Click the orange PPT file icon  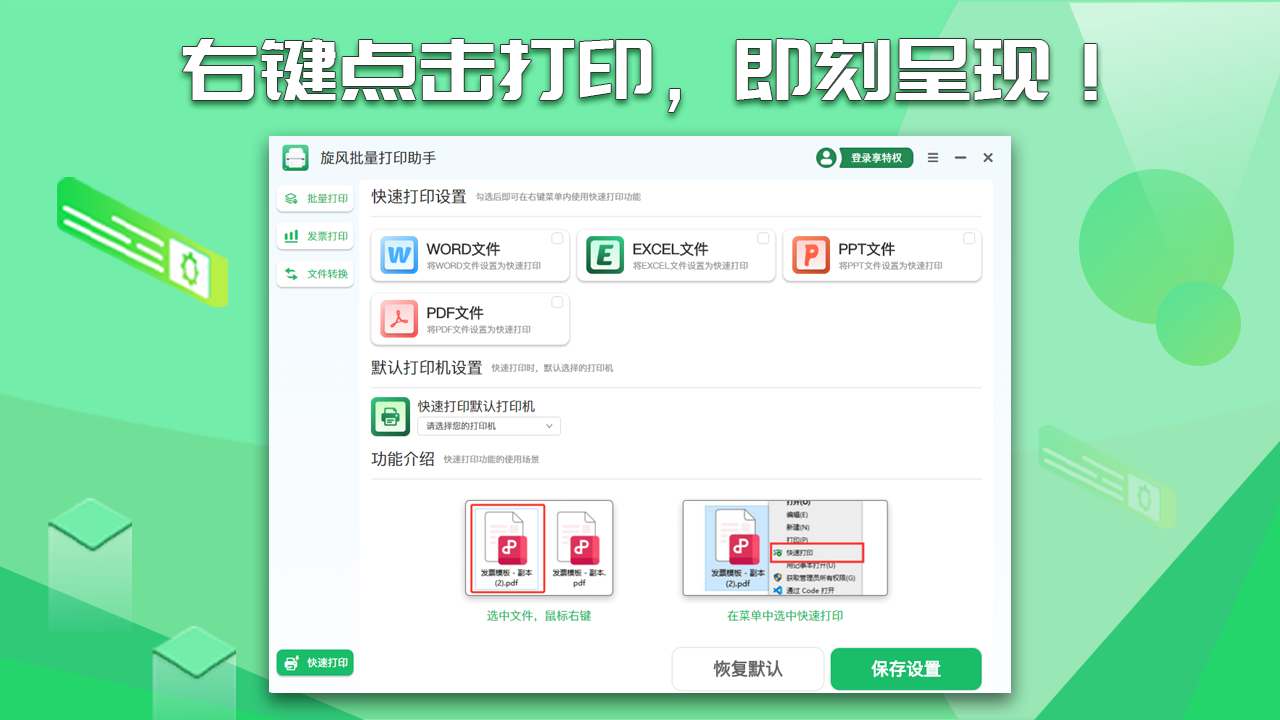click(812, 255)
